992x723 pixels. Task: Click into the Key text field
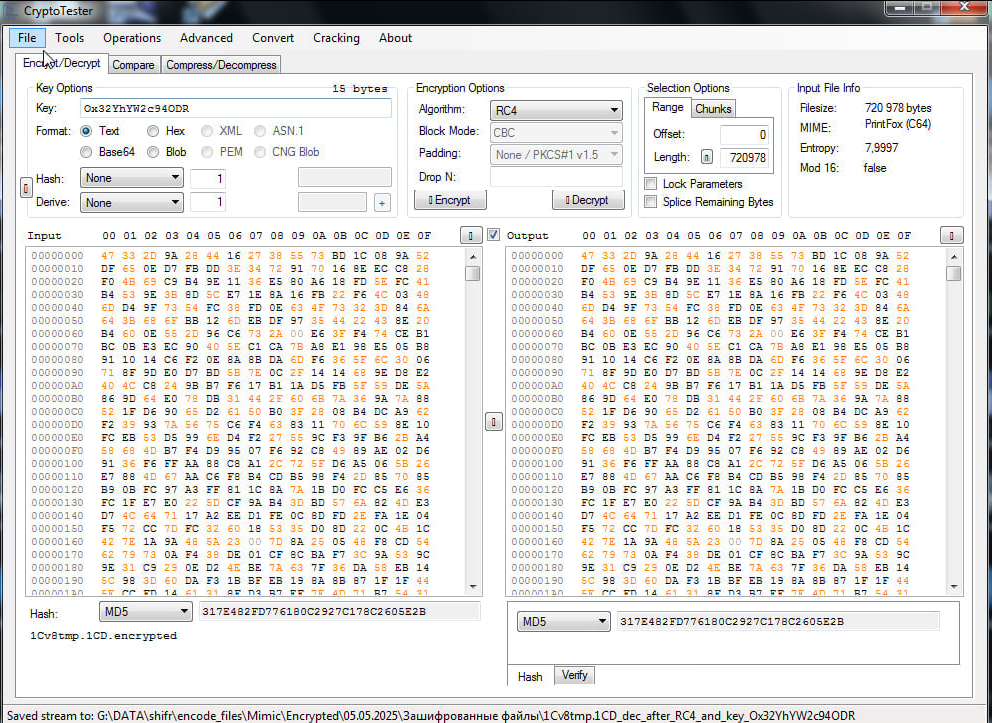tap(235, 108)
